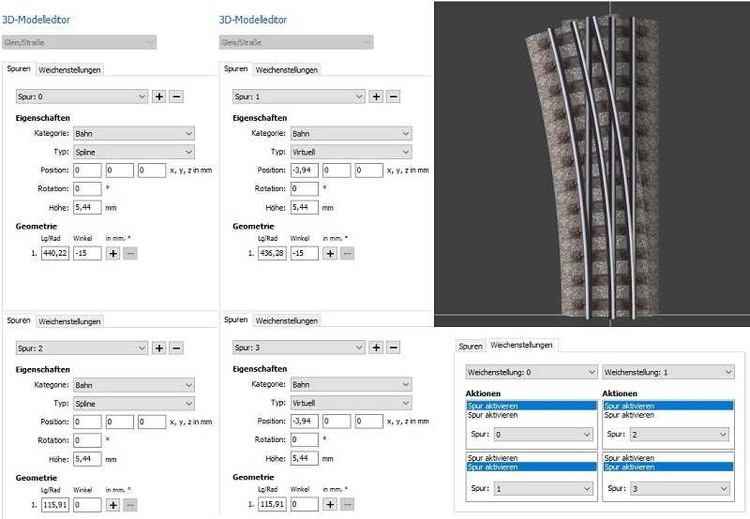Screen dimensions: 750x519
Task: Add a track next to Spur: 0
Action: (x=159, y=97)
